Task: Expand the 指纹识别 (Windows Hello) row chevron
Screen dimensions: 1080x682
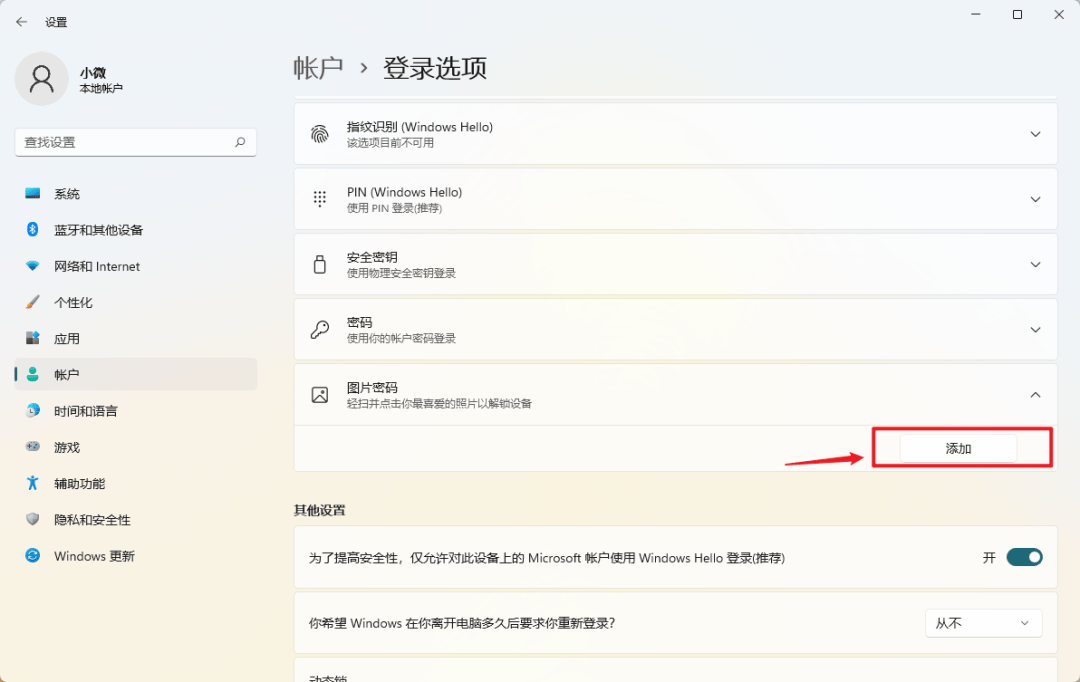Action: point(1035,134)
